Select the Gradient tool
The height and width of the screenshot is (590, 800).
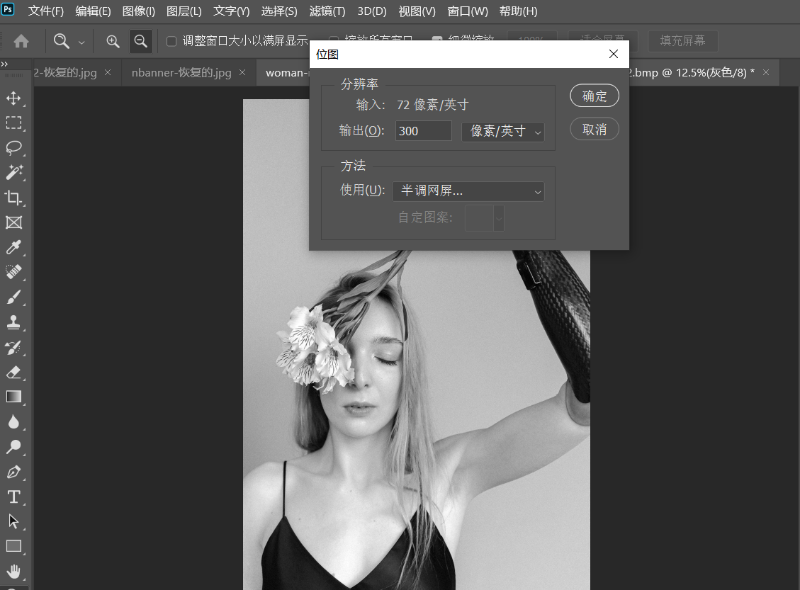tap(14, 397)
